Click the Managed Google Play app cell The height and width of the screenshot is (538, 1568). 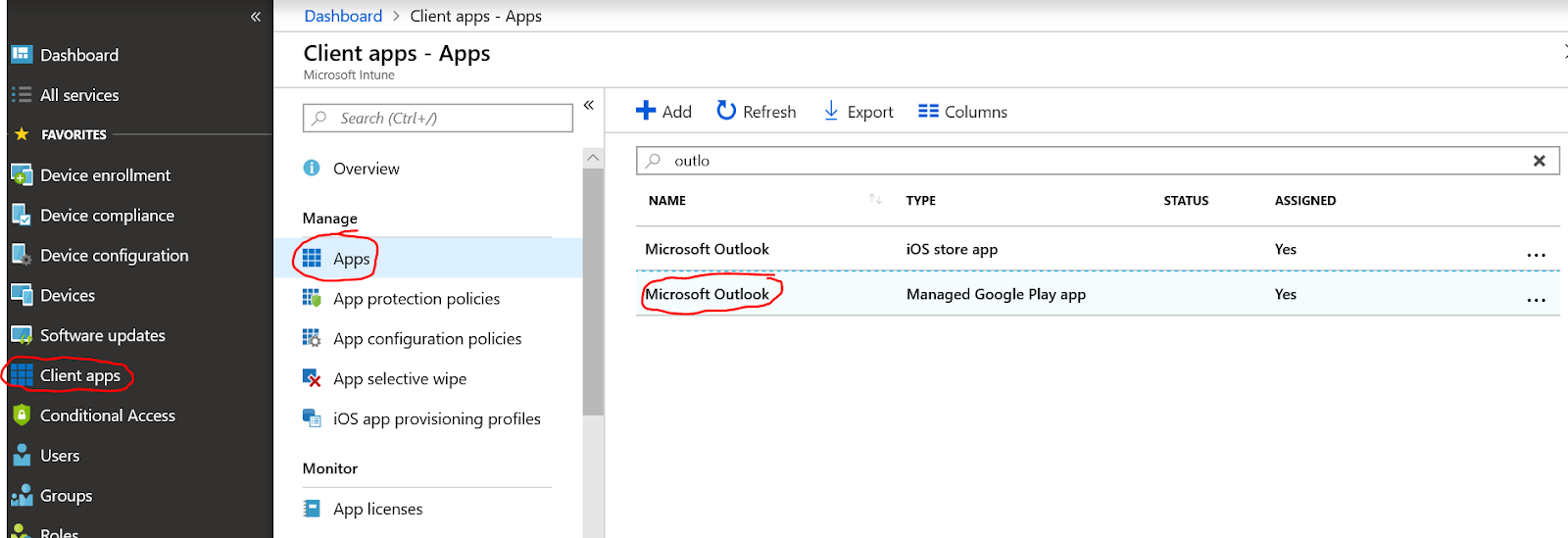(996, 294)
